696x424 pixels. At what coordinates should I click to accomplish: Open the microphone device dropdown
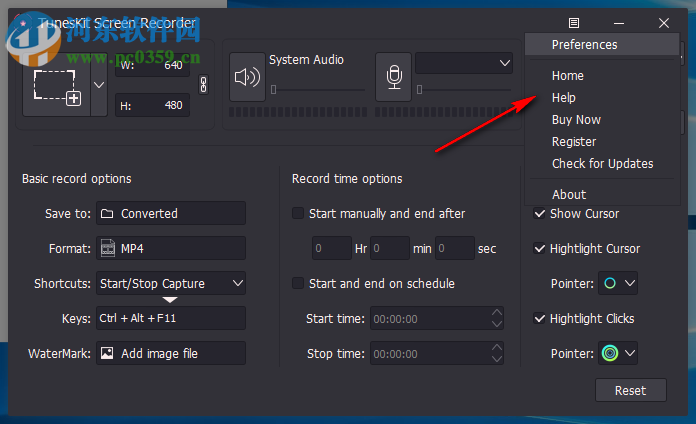pos(464,63)
